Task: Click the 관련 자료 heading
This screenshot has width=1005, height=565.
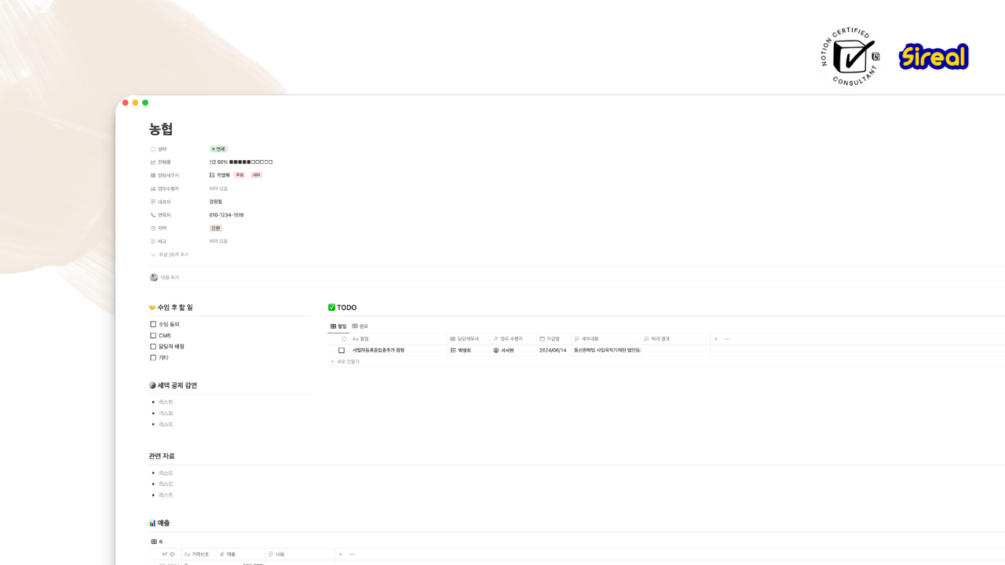Action: coord(162,456)
